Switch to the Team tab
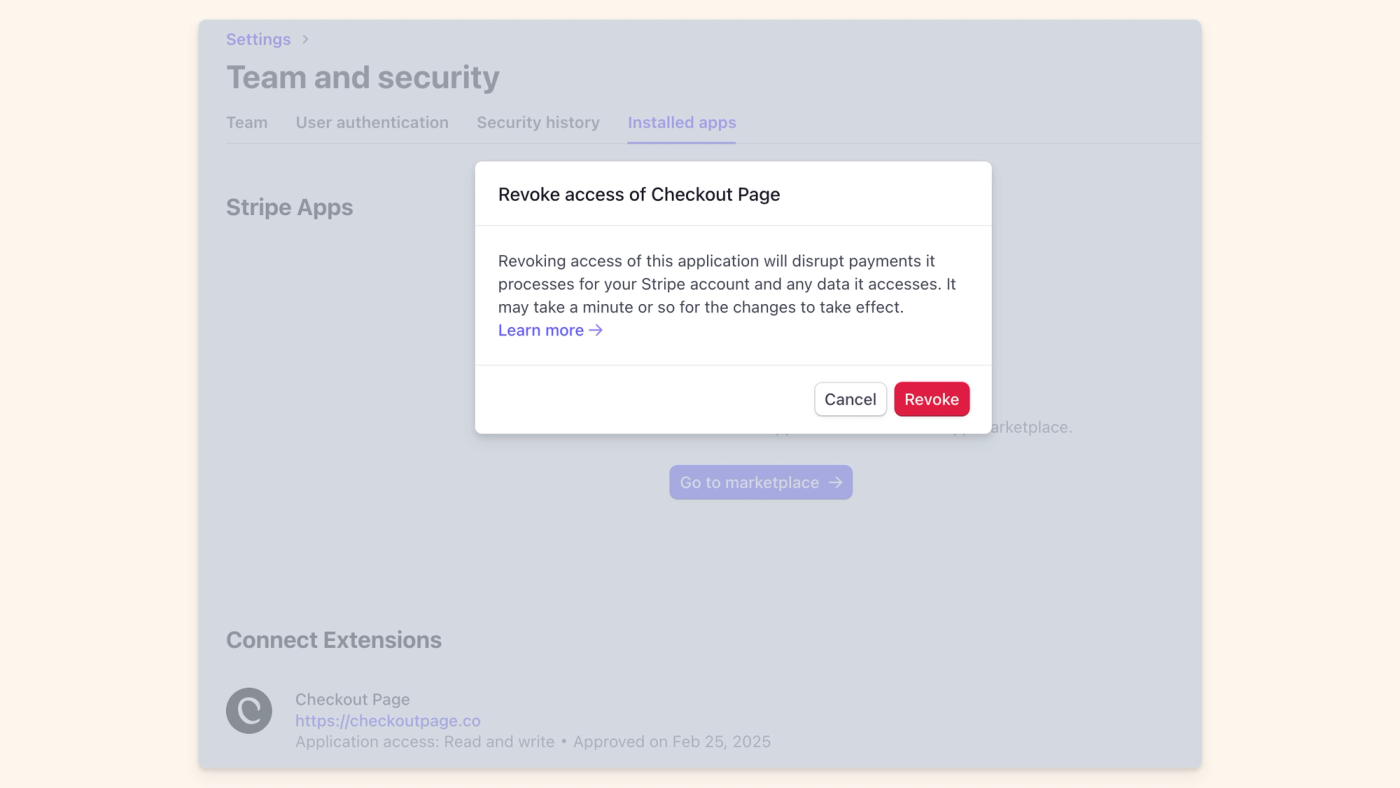Viewport: 1400px width, 788px height. (247, 122)
